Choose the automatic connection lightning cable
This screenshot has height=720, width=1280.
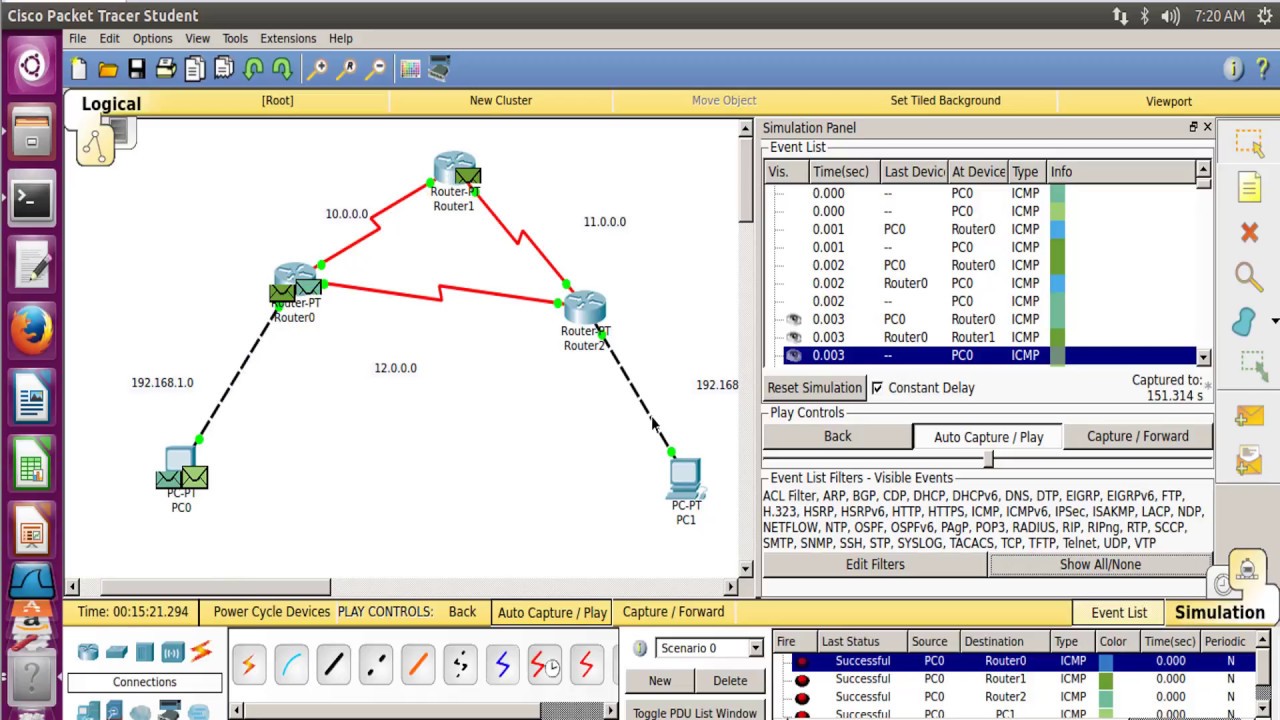point(249,664)
